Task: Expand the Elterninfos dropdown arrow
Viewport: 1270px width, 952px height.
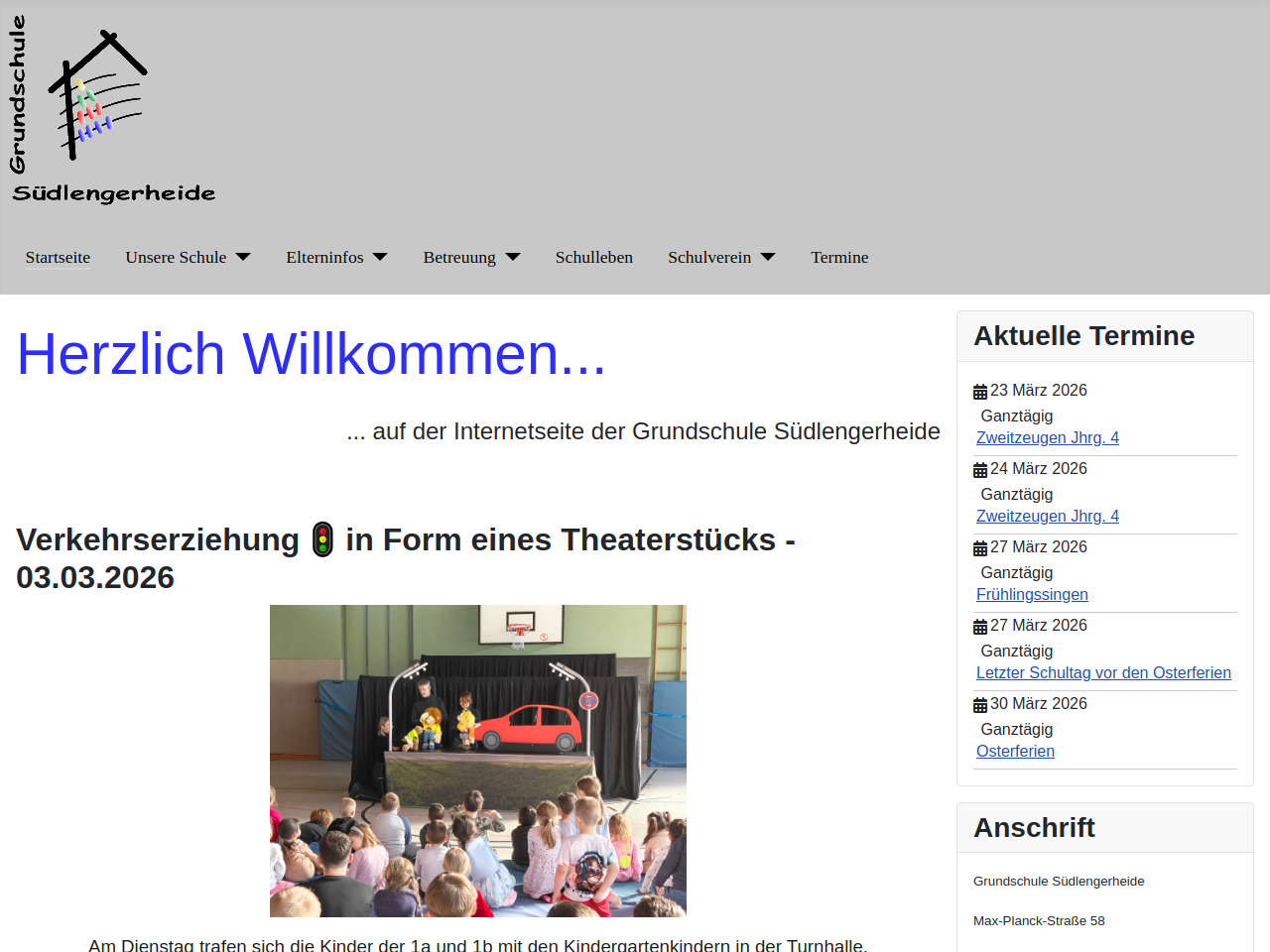Action: pyautogui.click(x=380, y=258)
